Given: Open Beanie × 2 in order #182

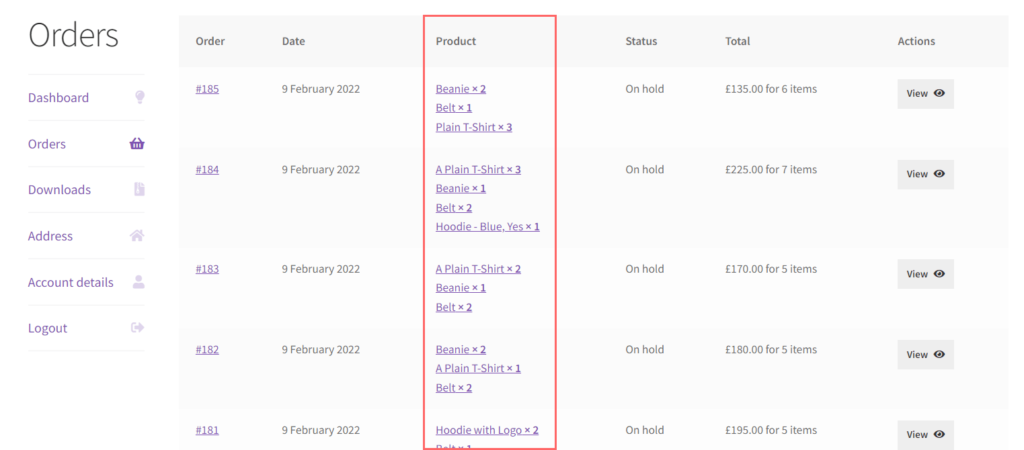Looking at the screenshot, I should (x=460, y=350).
